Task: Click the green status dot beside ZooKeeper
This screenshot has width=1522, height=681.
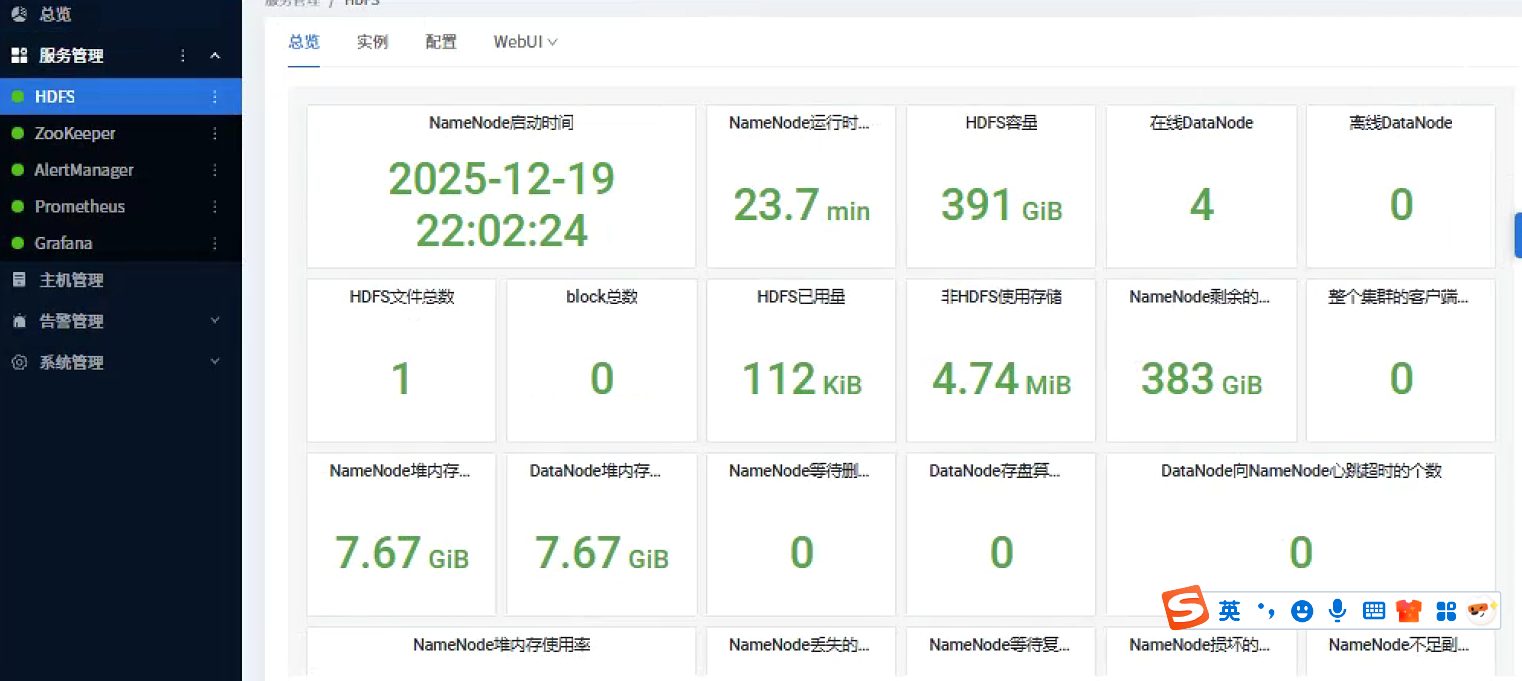Action: coord(17,133)
